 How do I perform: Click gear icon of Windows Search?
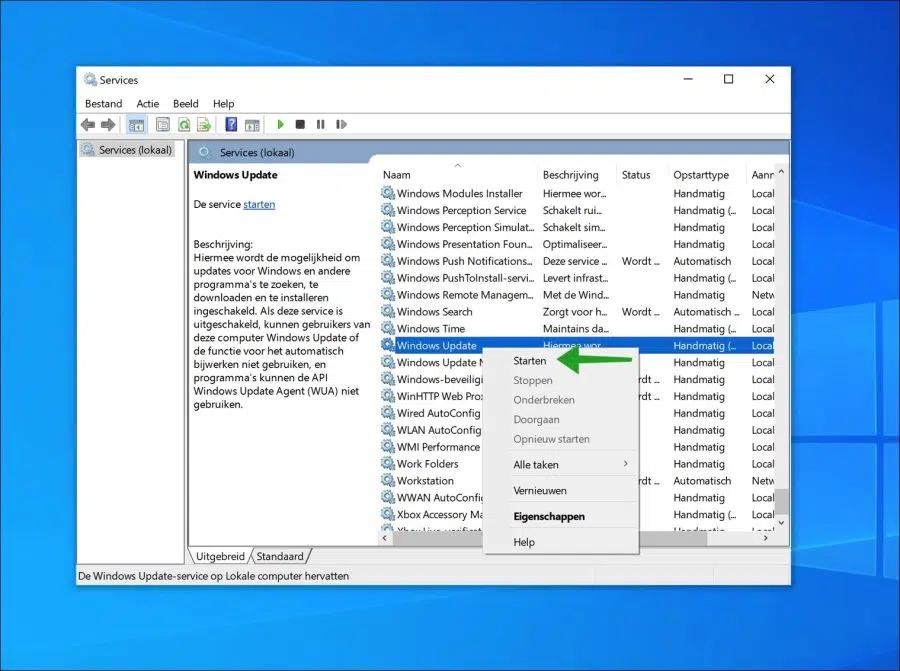click(388, 311)
